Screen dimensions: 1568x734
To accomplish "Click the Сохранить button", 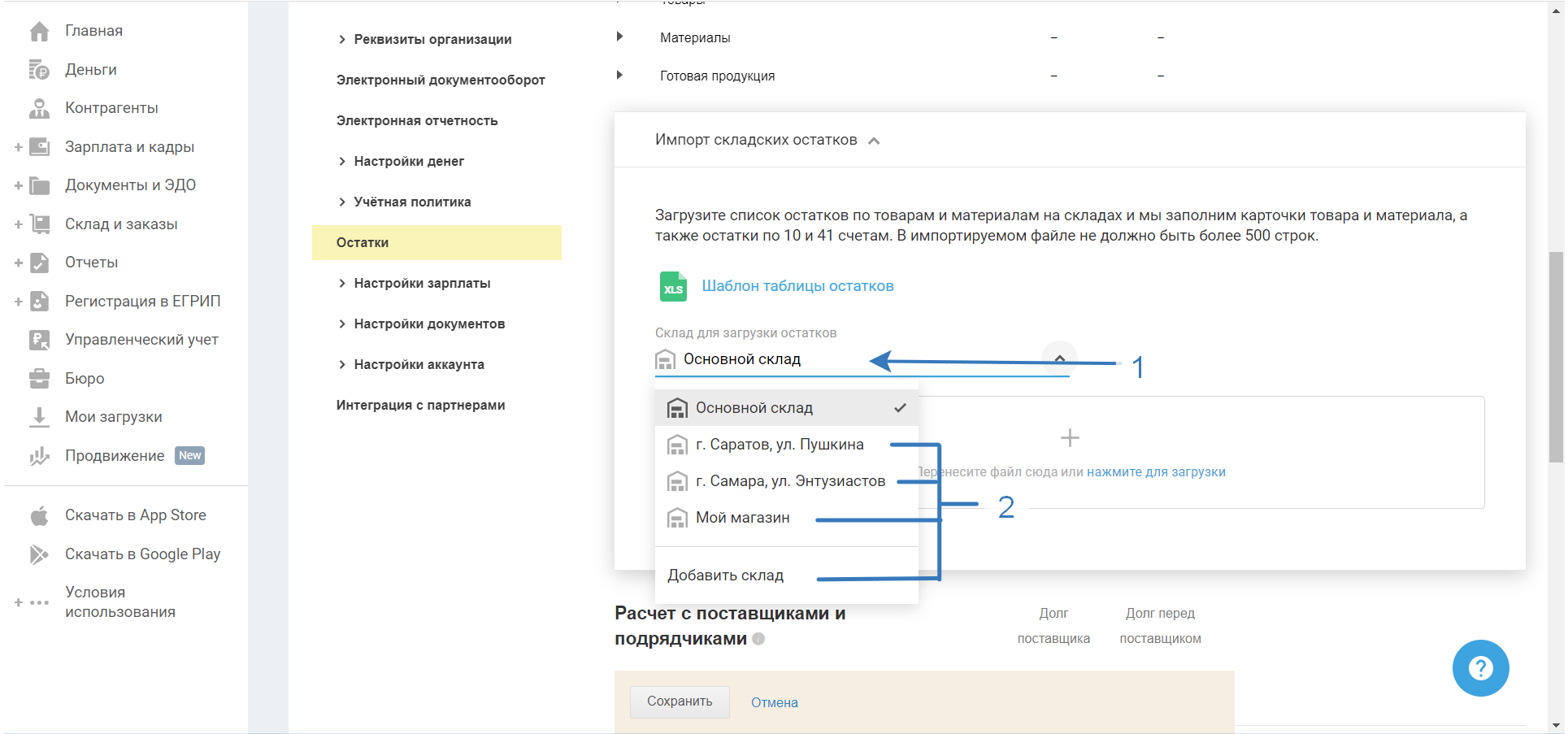I will 680,701.
